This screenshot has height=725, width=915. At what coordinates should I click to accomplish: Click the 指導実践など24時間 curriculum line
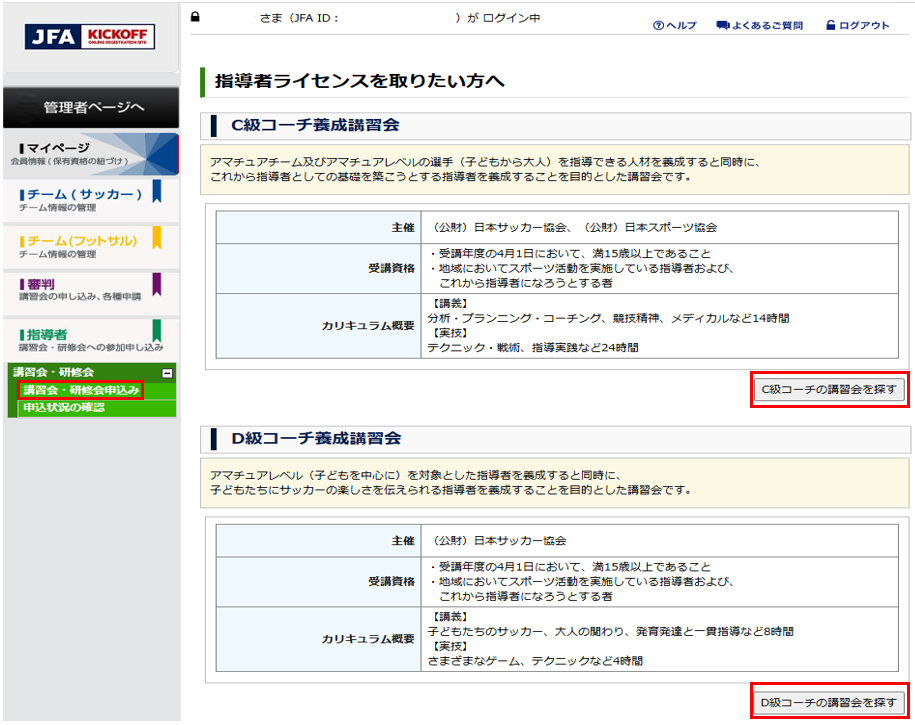tap(533, 347)
